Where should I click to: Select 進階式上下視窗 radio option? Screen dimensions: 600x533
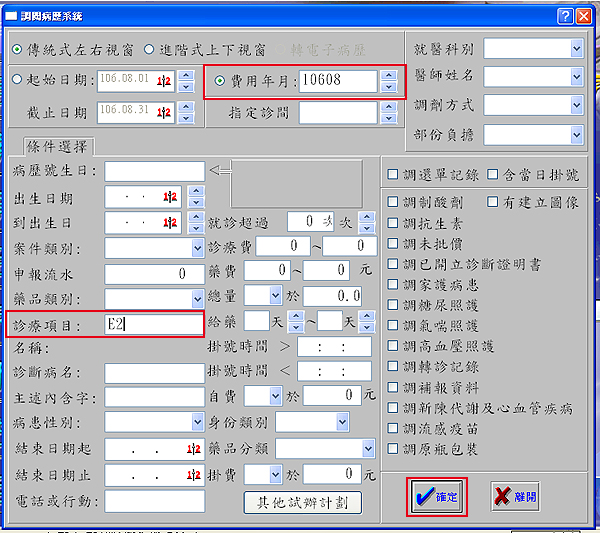pos(151,49)
